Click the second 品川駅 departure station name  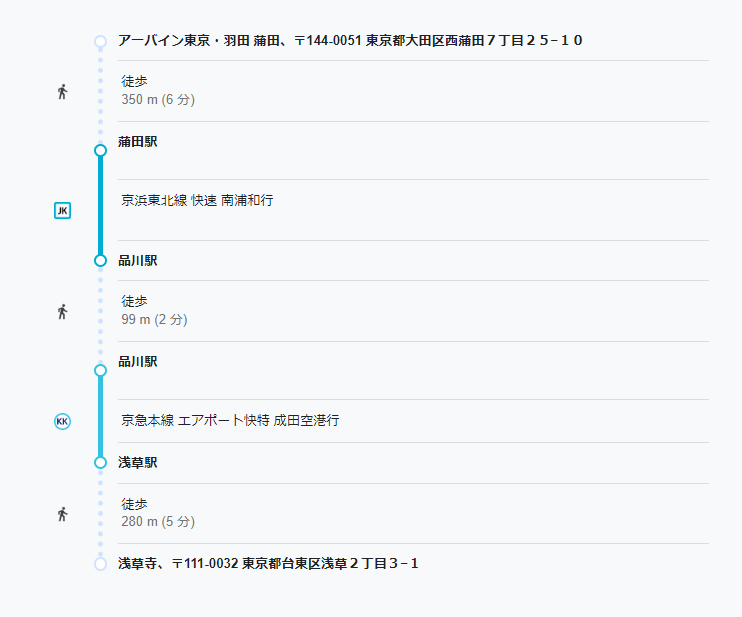tap(138, 362)
